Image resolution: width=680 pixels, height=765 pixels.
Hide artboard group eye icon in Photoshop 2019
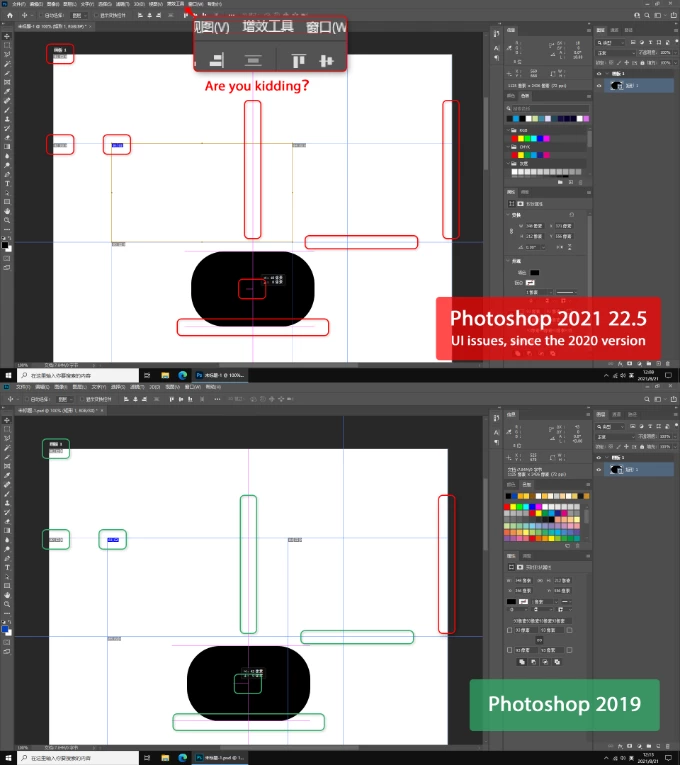pyautogui.click(x=599, y=458)
